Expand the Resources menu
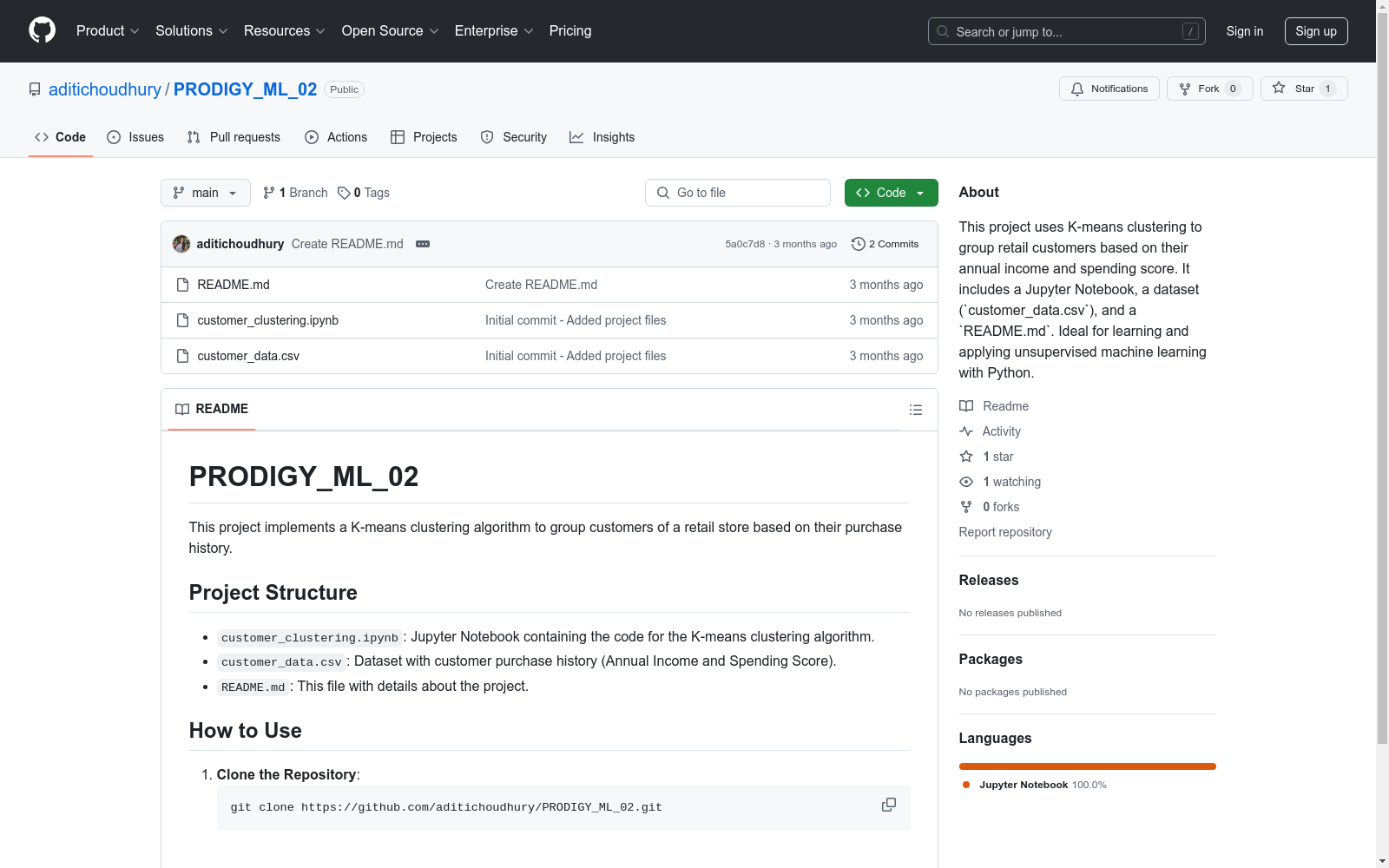Viewport: 1389px width, 868px height. 284,30
